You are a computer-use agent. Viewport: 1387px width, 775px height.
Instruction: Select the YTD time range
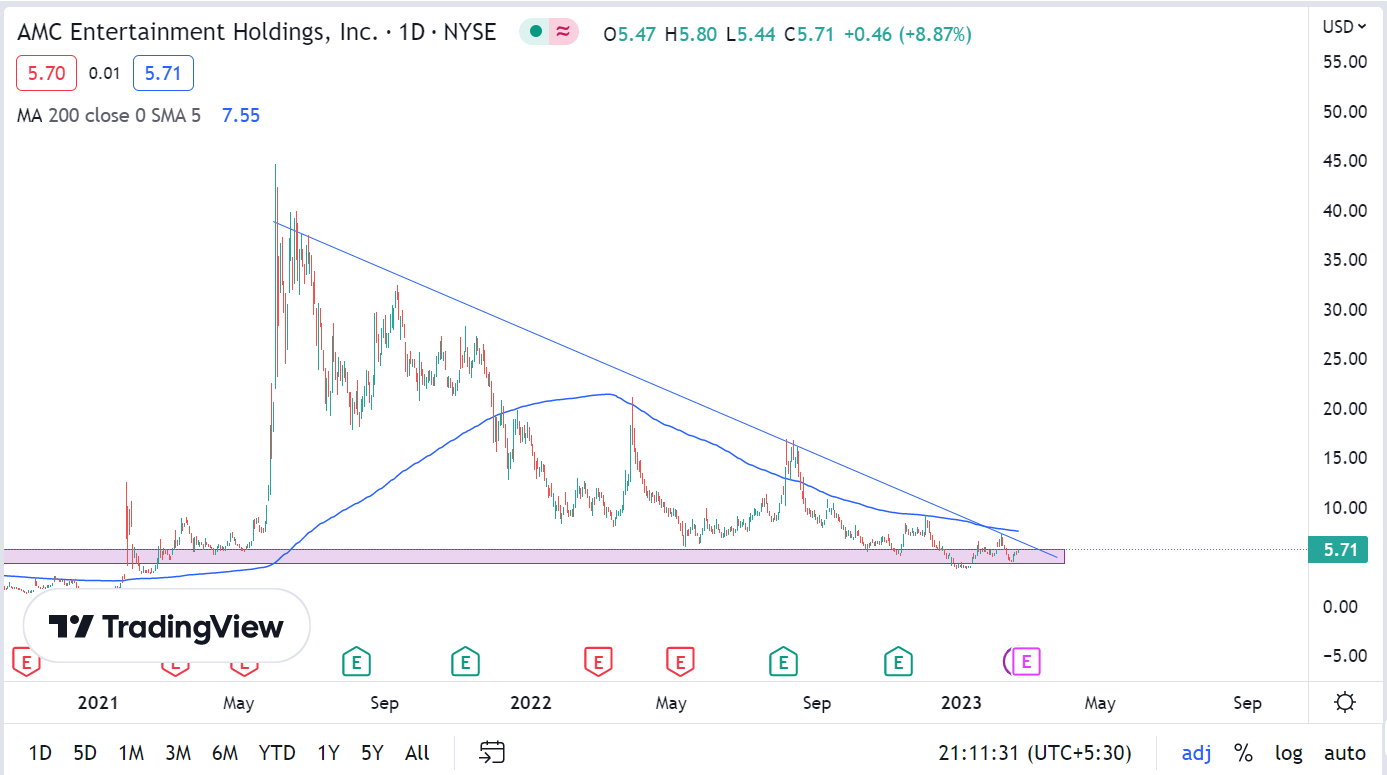click(x=276, y=753)
